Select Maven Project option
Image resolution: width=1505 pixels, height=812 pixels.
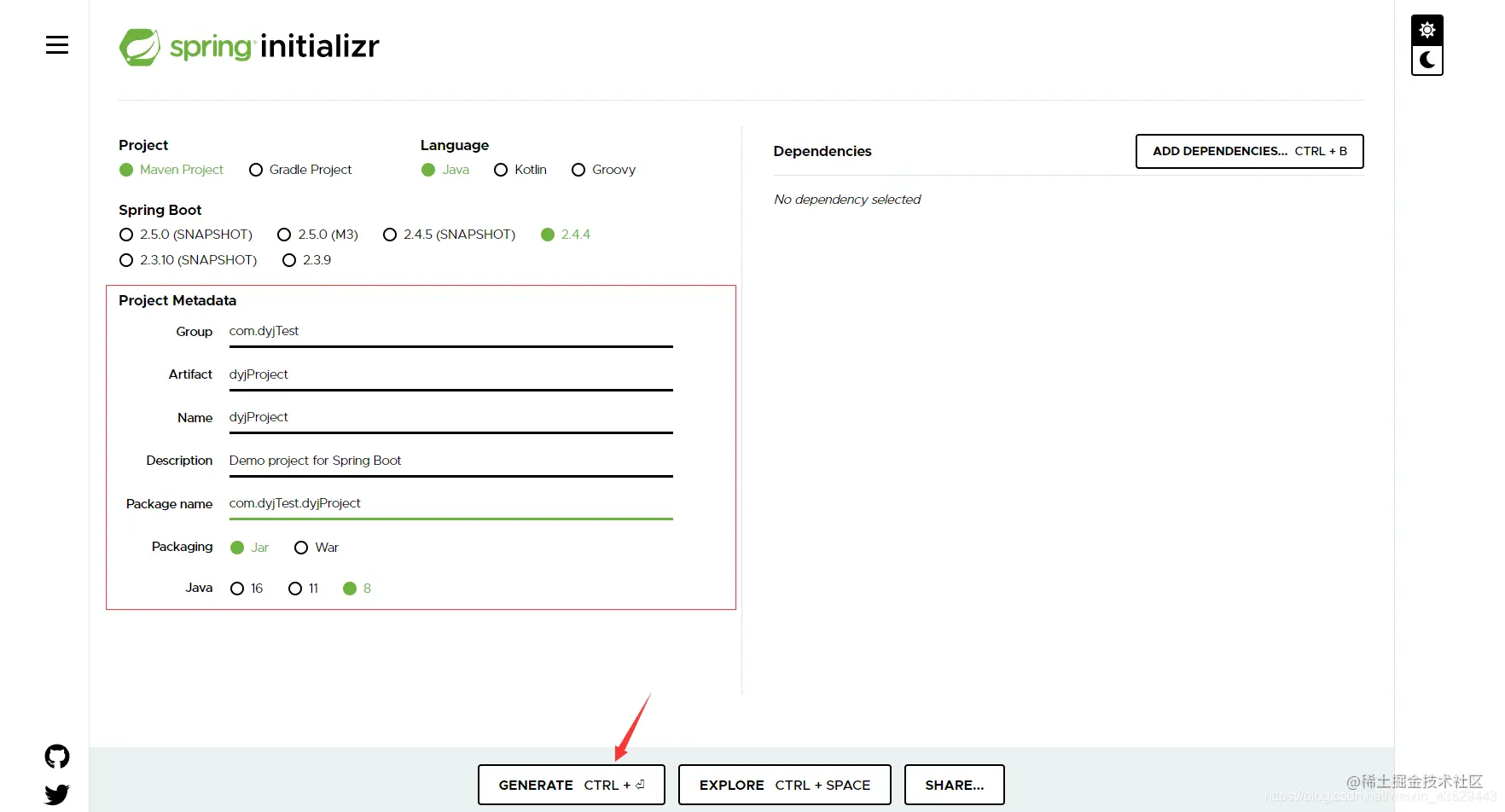click(x=171, y=170)
